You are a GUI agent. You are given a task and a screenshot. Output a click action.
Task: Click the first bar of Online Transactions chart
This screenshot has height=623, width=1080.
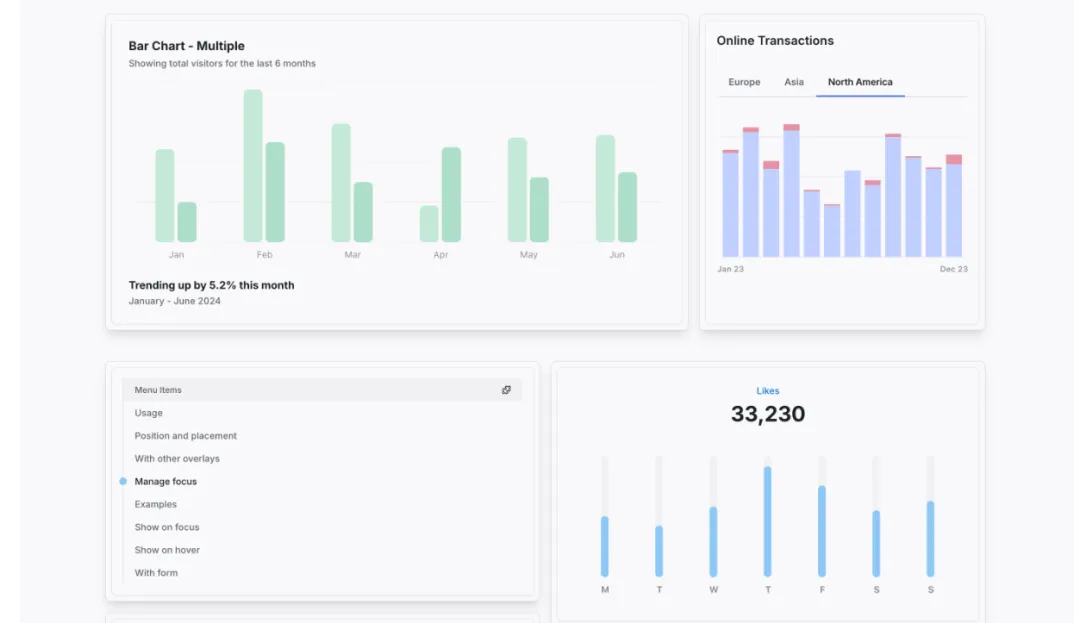pos(730,203)
